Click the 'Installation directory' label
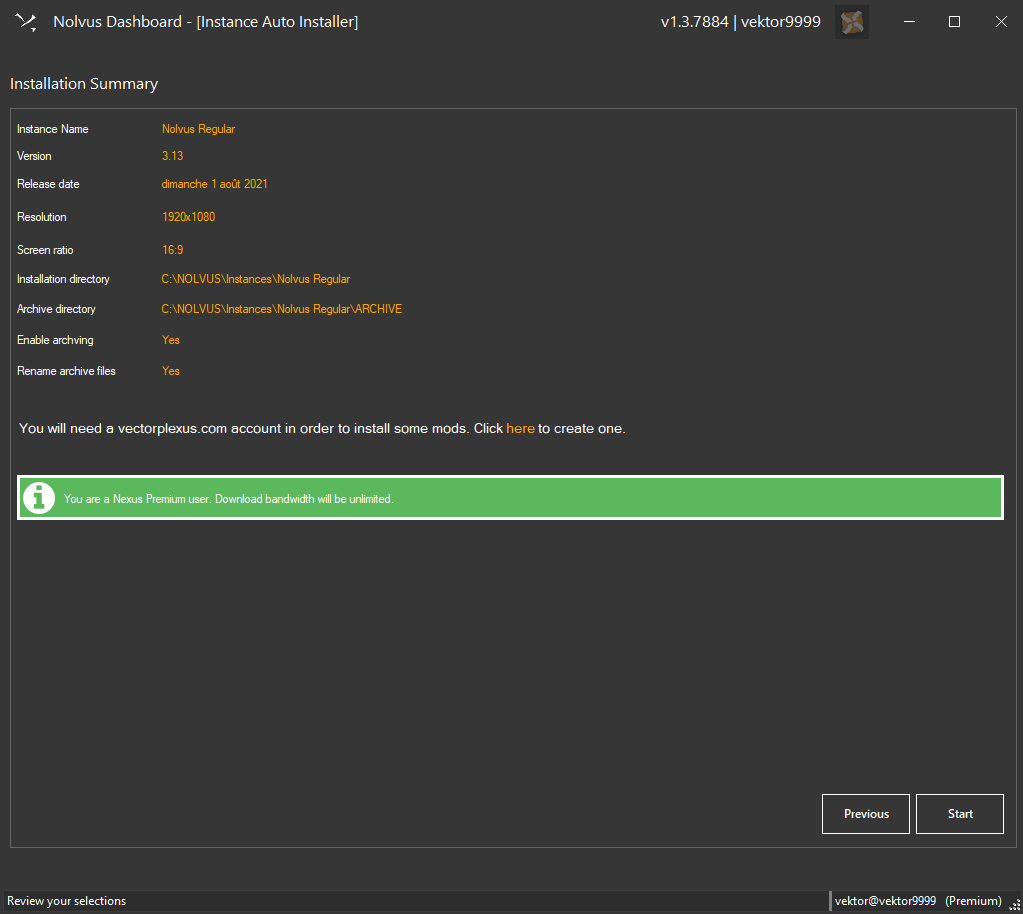Image resolution: width=1023 pixels, height=914 pixels. click(x=63, y=279)
